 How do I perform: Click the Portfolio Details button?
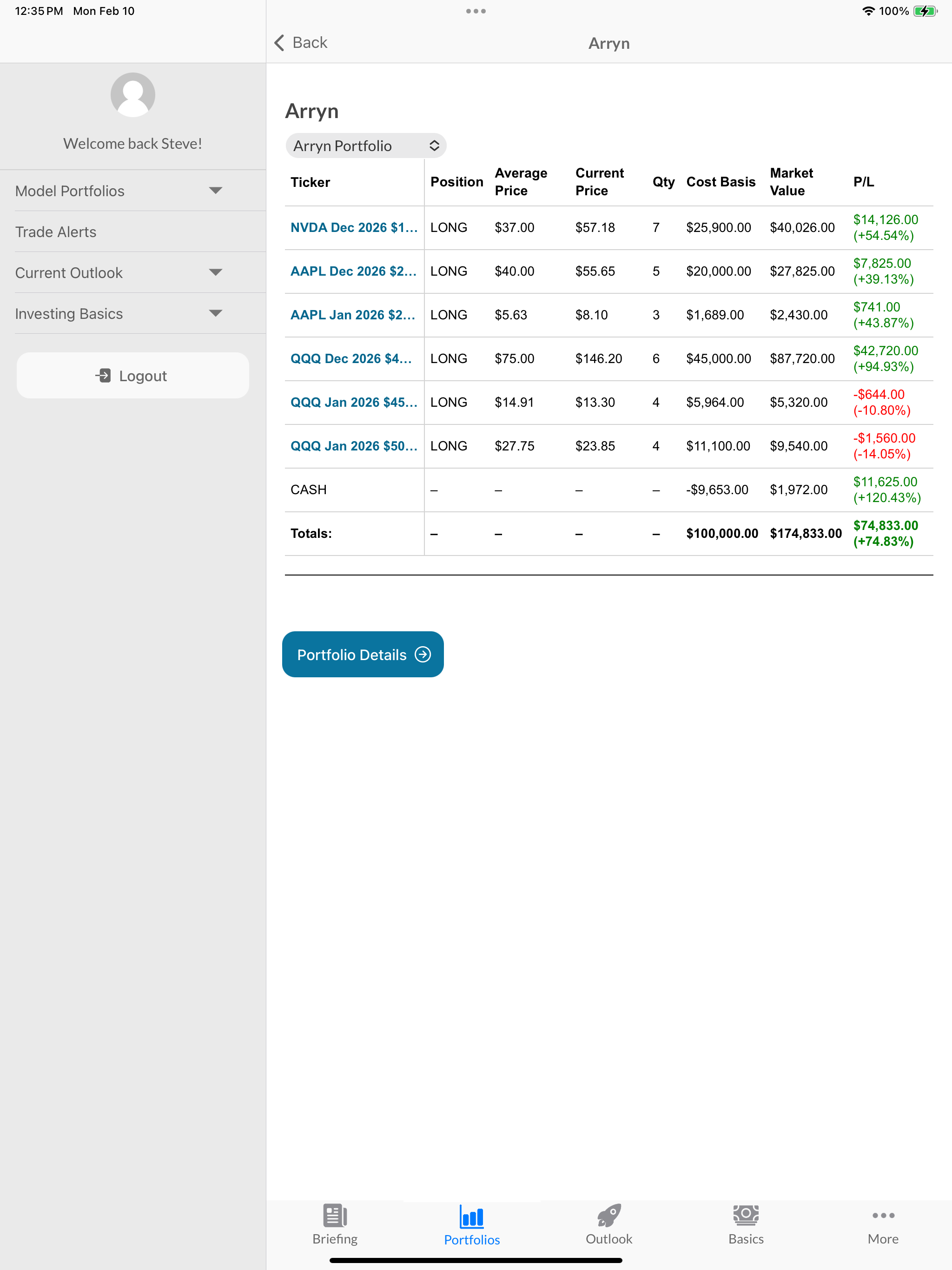coord(363,655)
